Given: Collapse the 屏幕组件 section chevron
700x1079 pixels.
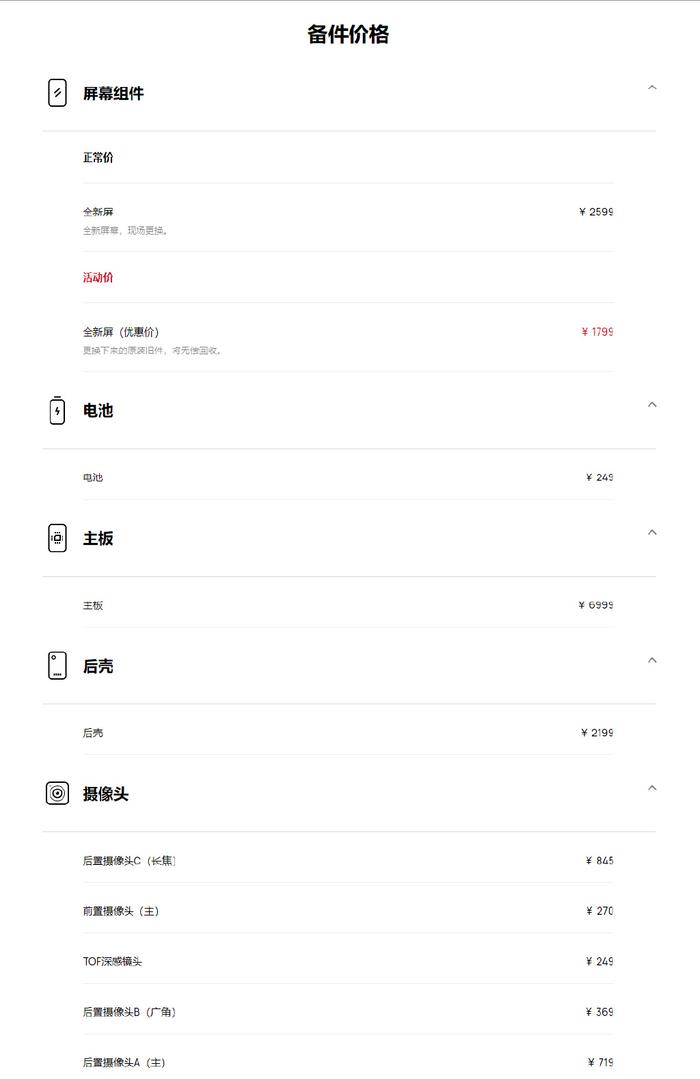Looking at the screenshot, I should tap(652, 88).
